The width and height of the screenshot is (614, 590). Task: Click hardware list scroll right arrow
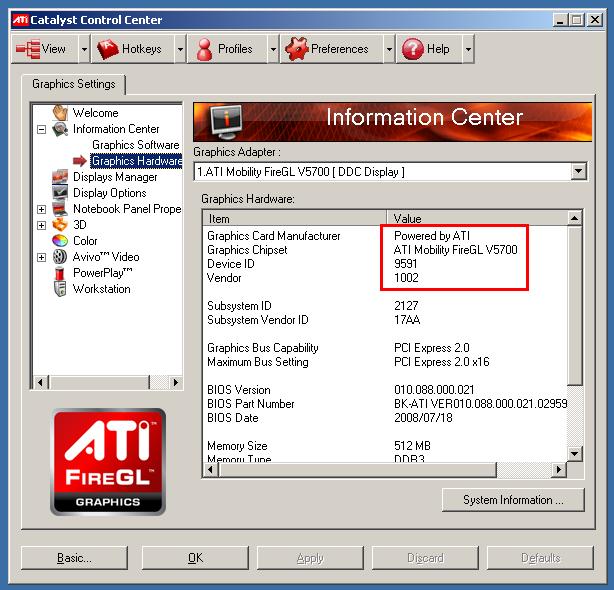(x=559, y=469)
